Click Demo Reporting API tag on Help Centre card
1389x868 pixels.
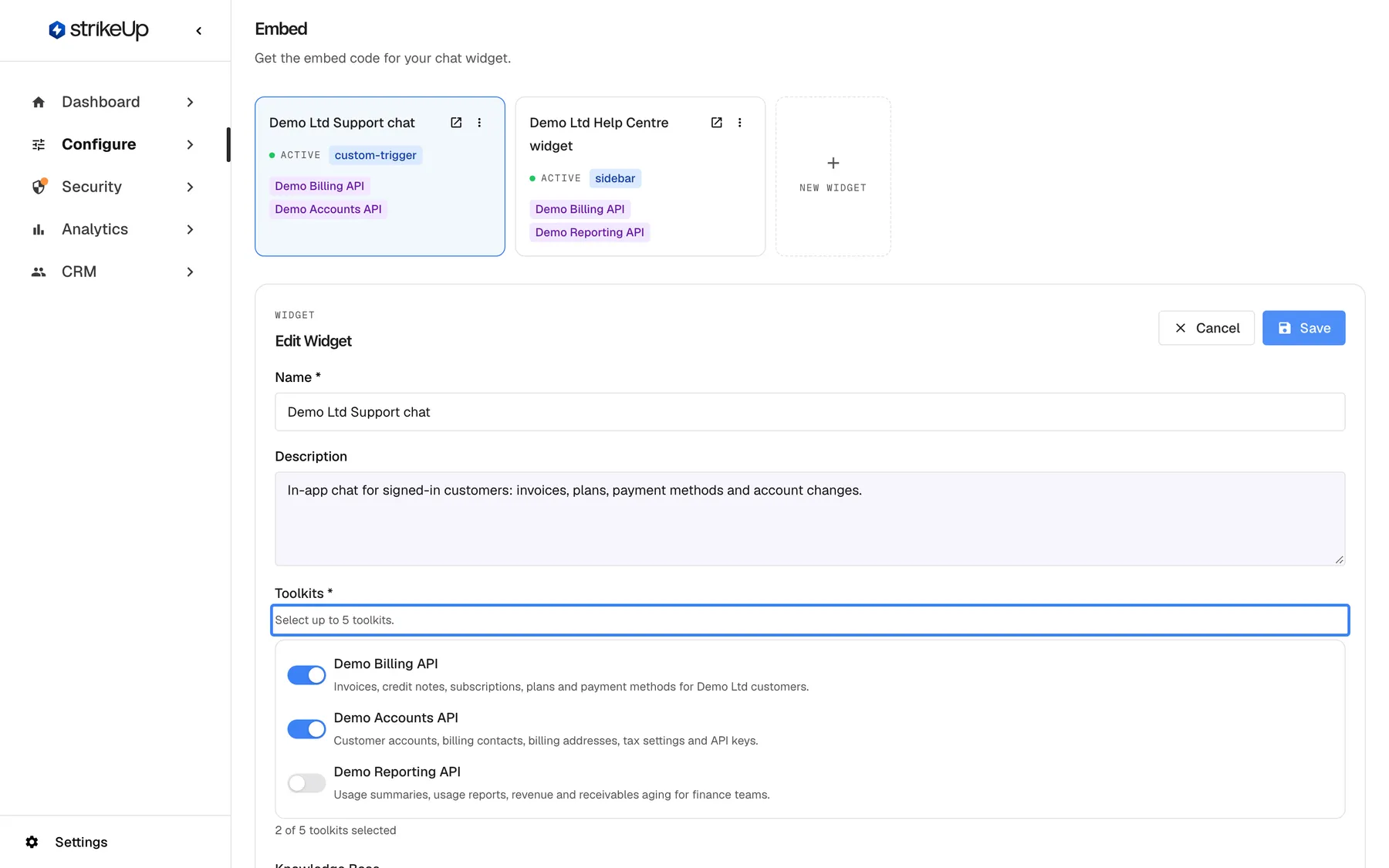pos(590,232)
